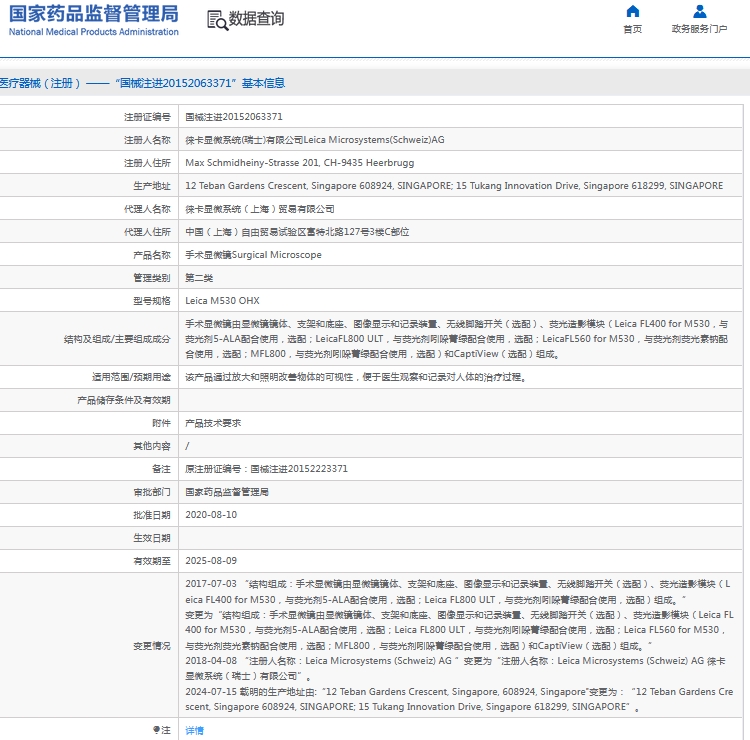Click the 2024-07-15 change record entry
The image size is (750, 740).
pyautogui.click(x=459, y=699)
